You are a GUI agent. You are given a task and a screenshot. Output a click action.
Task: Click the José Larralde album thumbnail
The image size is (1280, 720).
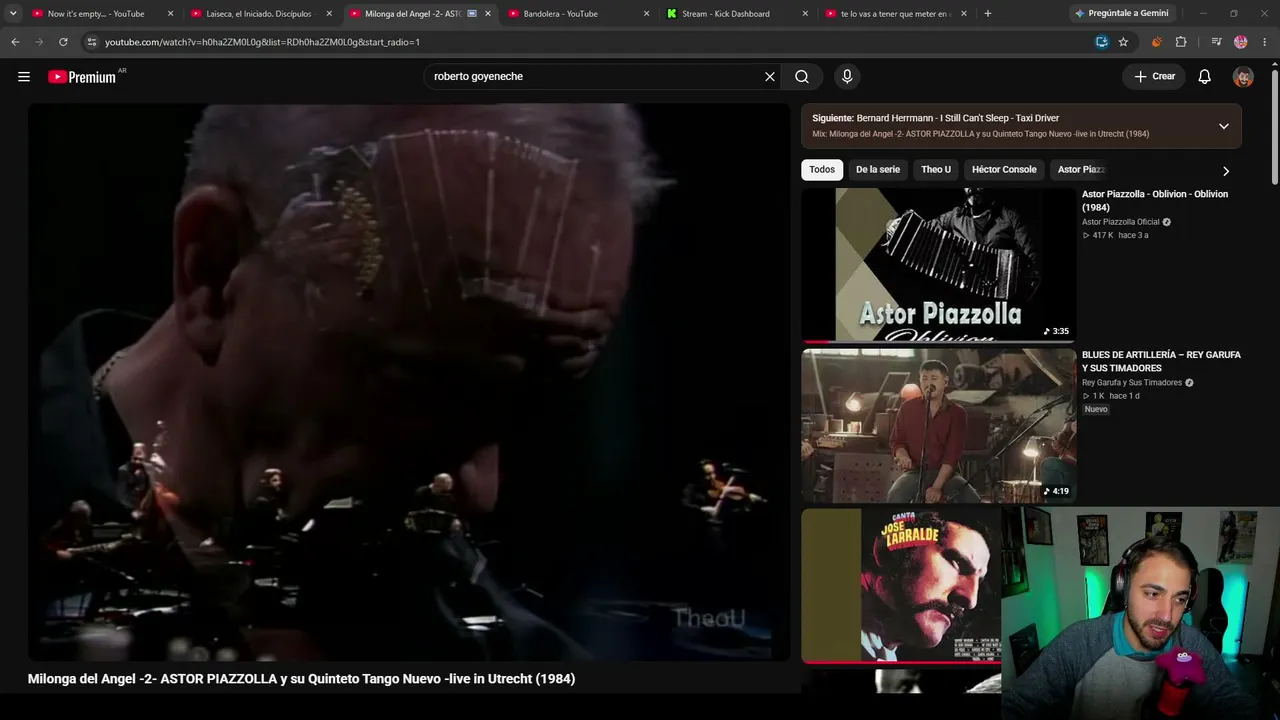[x=901, y=586]
